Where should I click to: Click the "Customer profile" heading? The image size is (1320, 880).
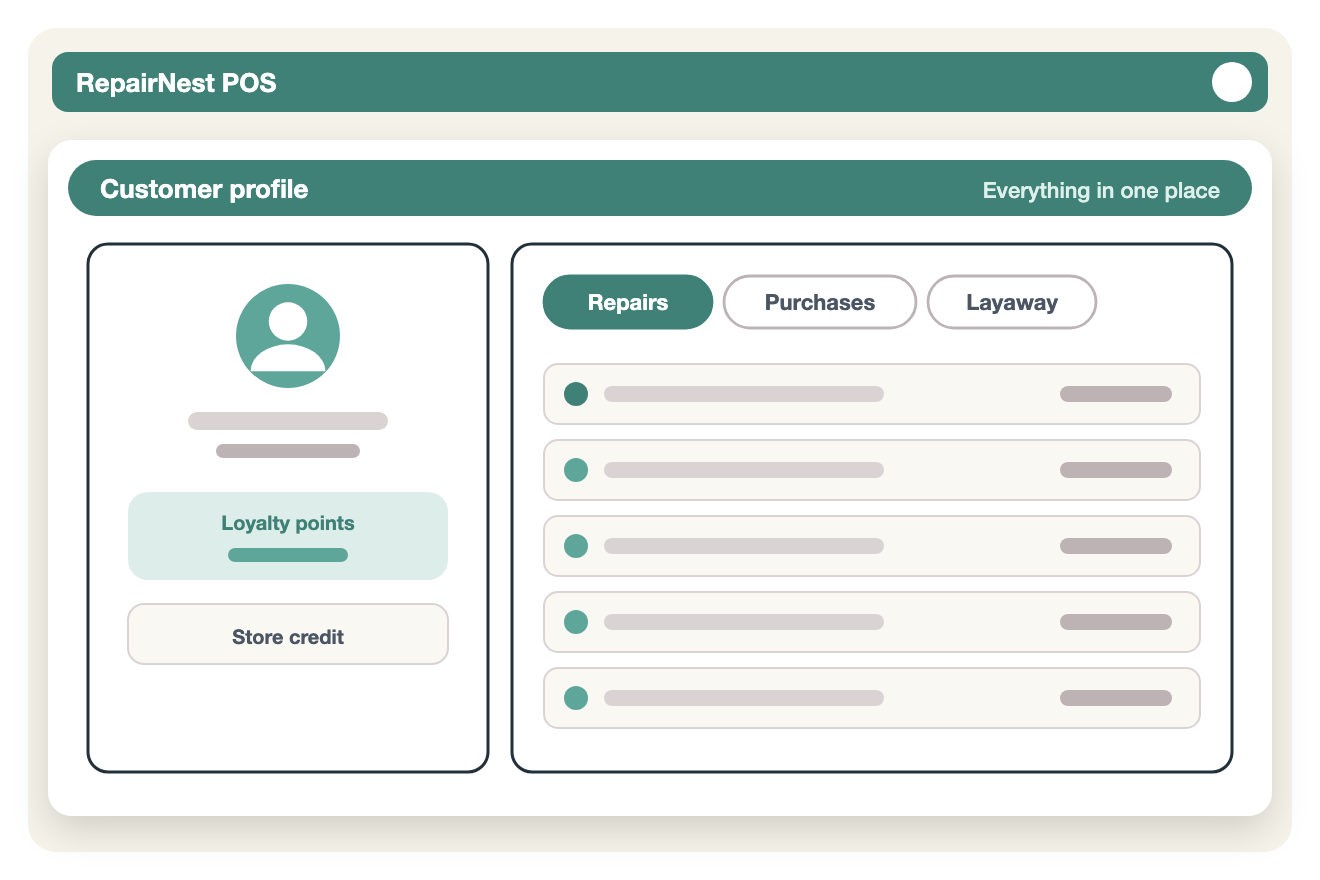click(204, 189)
